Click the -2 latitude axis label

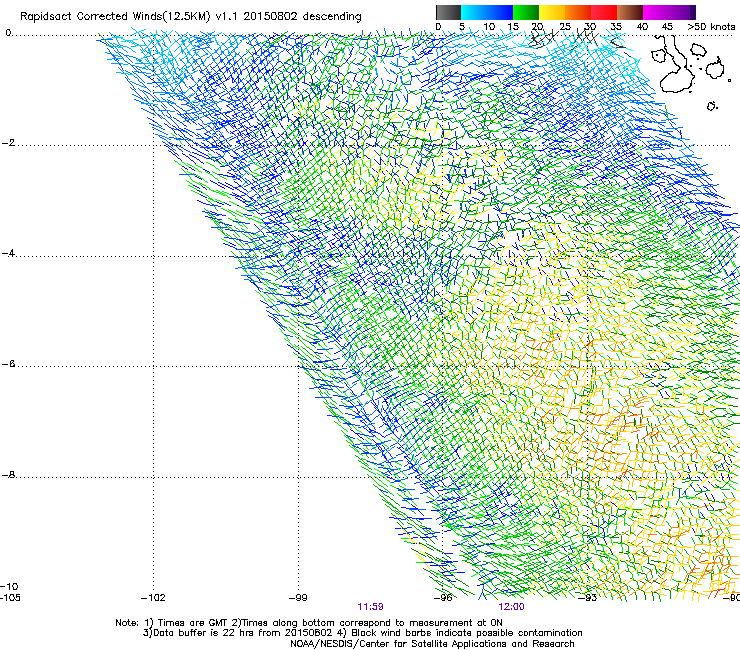[8, 143]
